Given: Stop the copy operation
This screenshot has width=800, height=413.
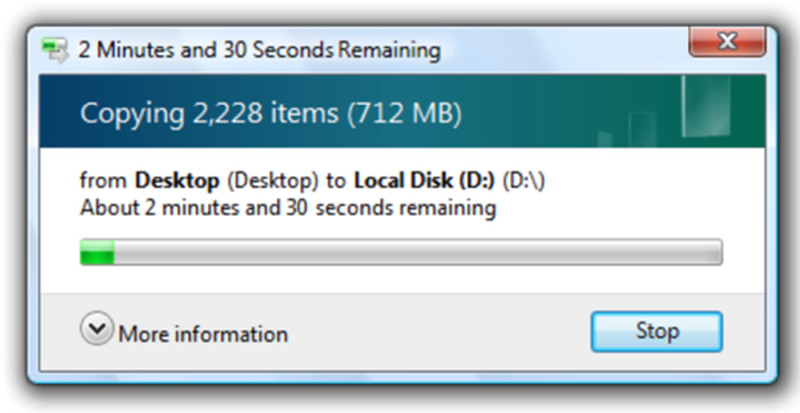Looking at the screenshot, I should 657,331.
